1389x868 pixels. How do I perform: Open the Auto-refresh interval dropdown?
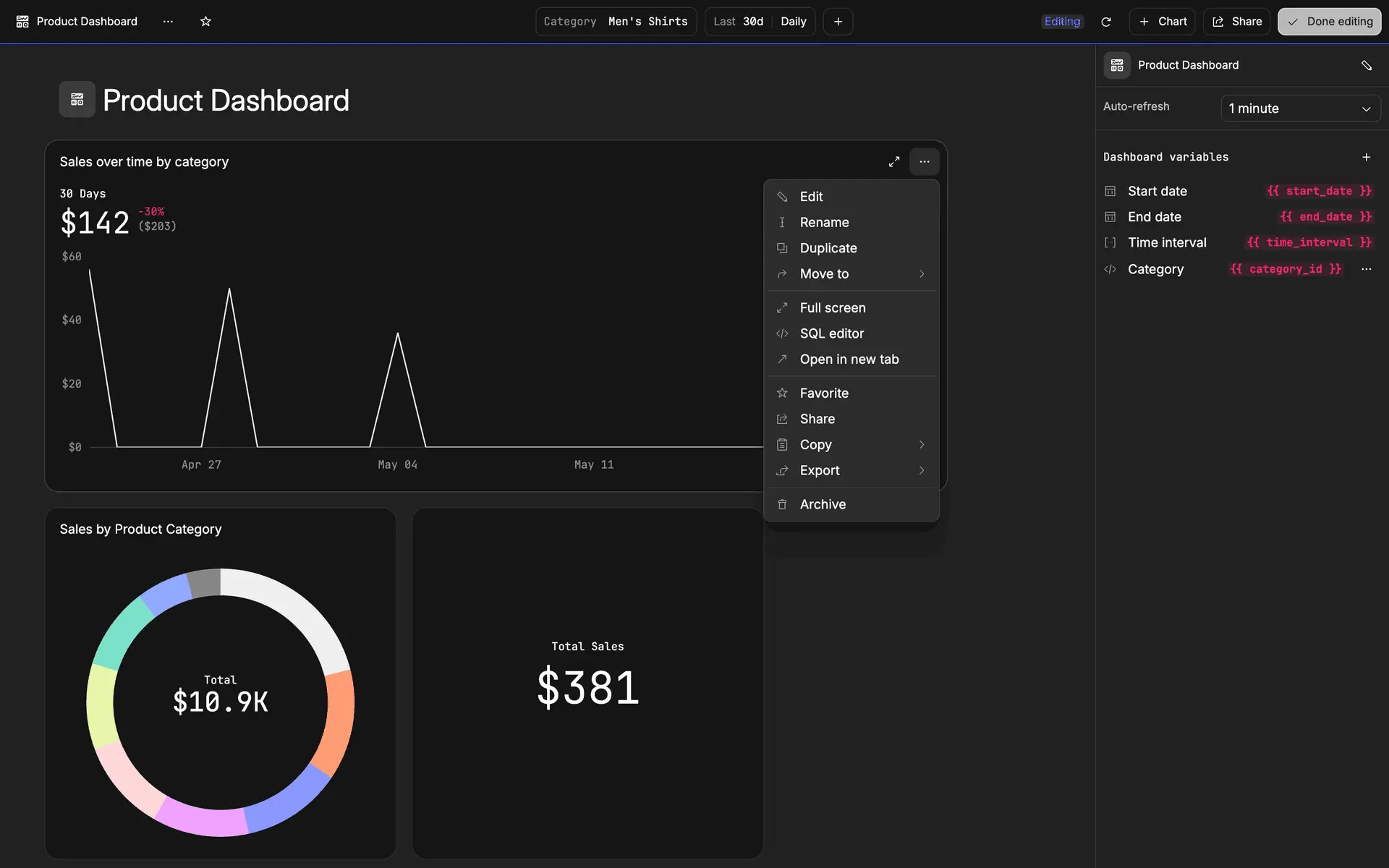(1300, 109)
